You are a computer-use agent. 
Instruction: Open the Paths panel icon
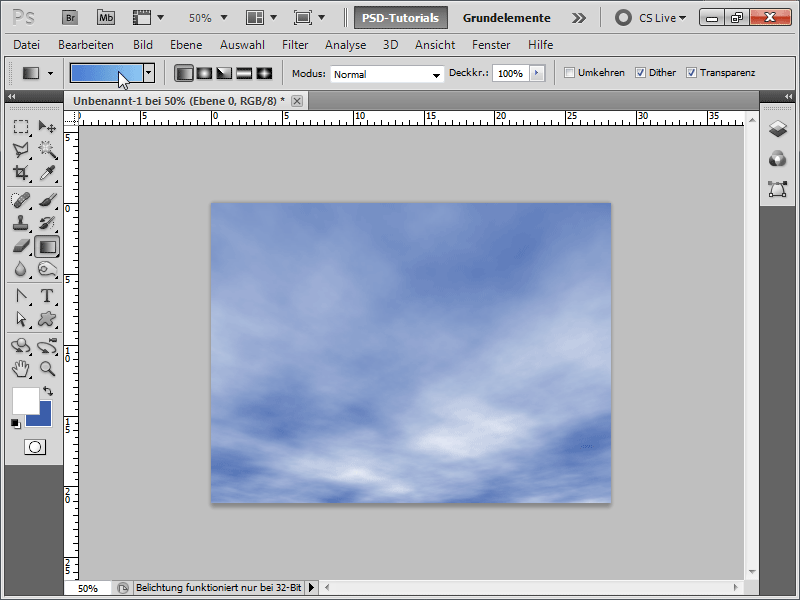778,189
